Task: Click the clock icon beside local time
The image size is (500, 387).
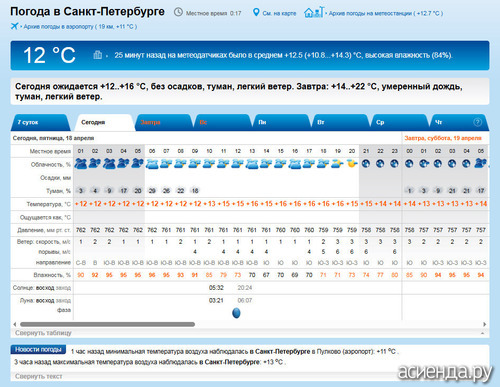Action: point(178,13)
